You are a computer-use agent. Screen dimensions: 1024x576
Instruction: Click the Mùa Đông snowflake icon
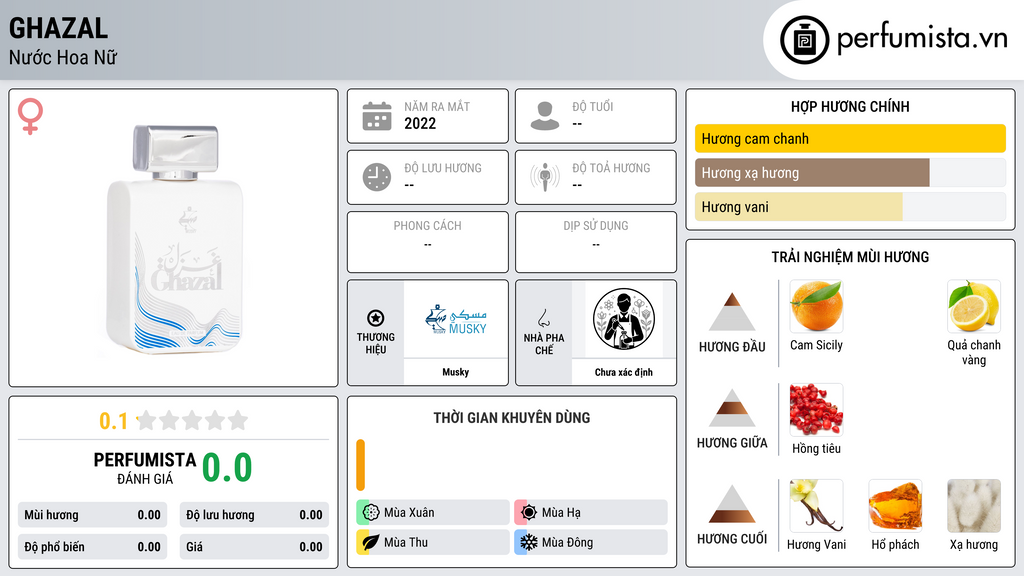529,542
